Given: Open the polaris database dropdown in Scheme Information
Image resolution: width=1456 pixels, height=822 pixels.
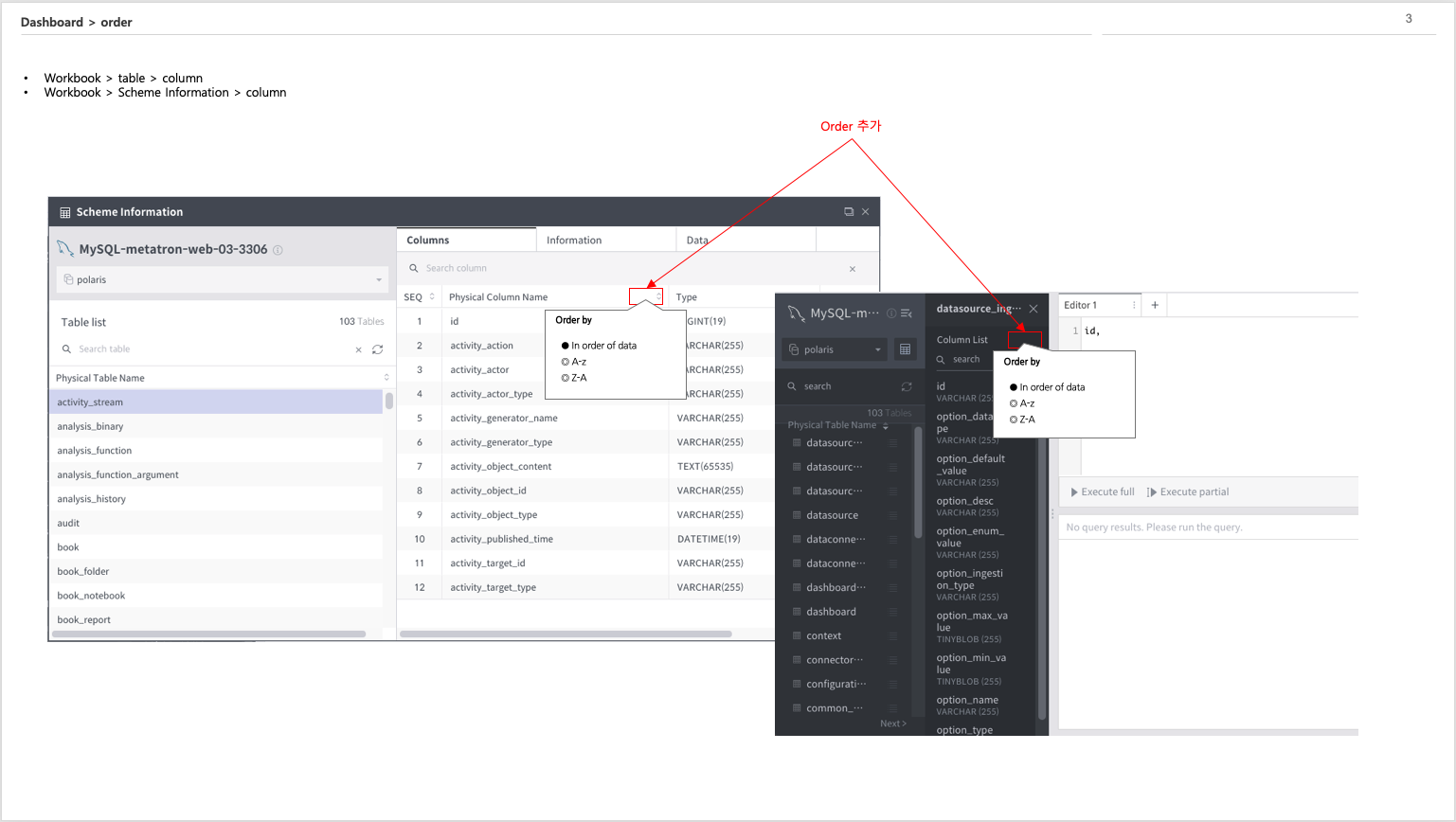Looking at the screenshot, I should coord(223,279).
